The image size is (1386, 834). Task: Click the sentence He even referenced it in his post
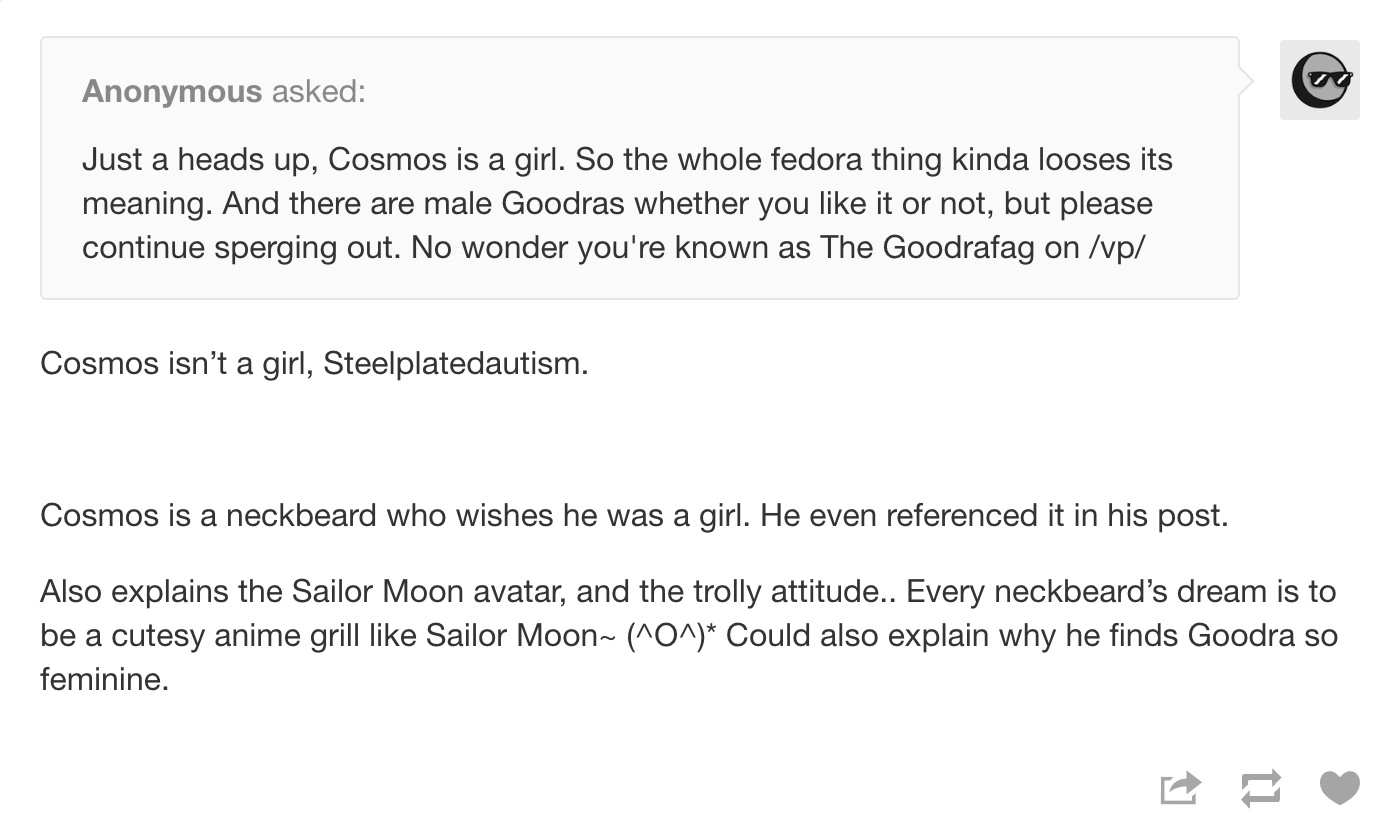click(x=993, y=515)
